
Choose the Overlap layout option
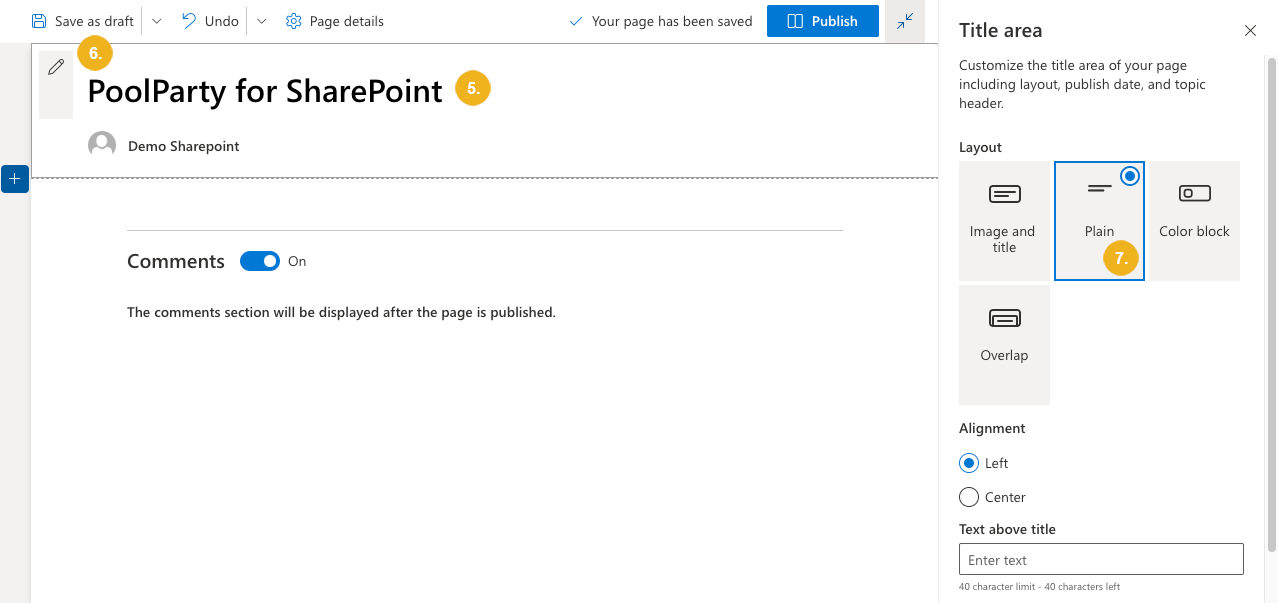1004,345
